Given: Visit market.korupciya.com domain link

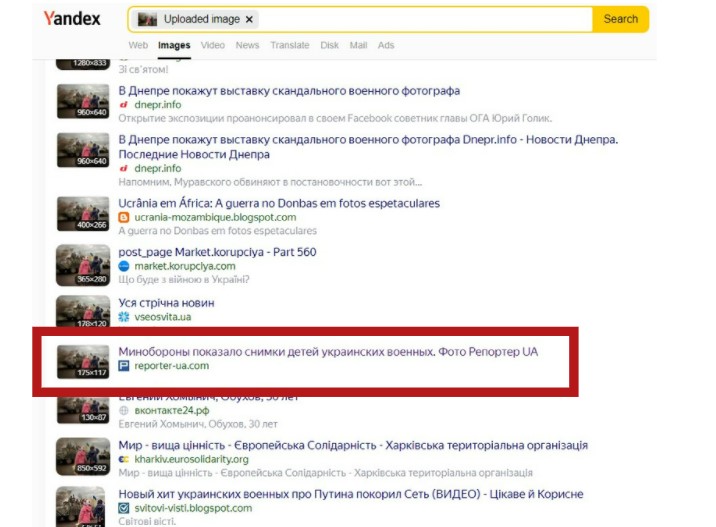Looking at the screenshot, I should pos(185,266).
